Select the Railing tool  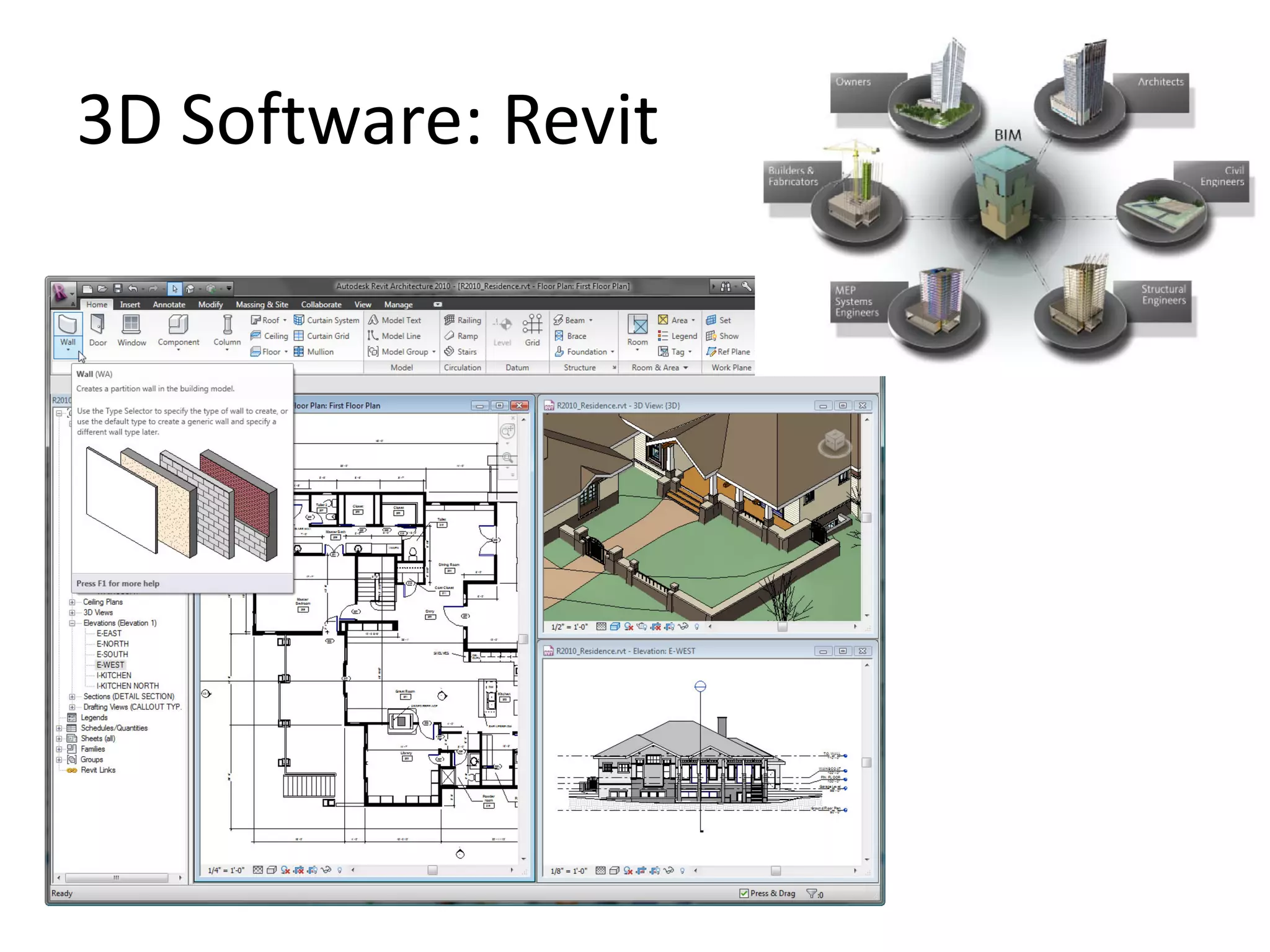463,320
